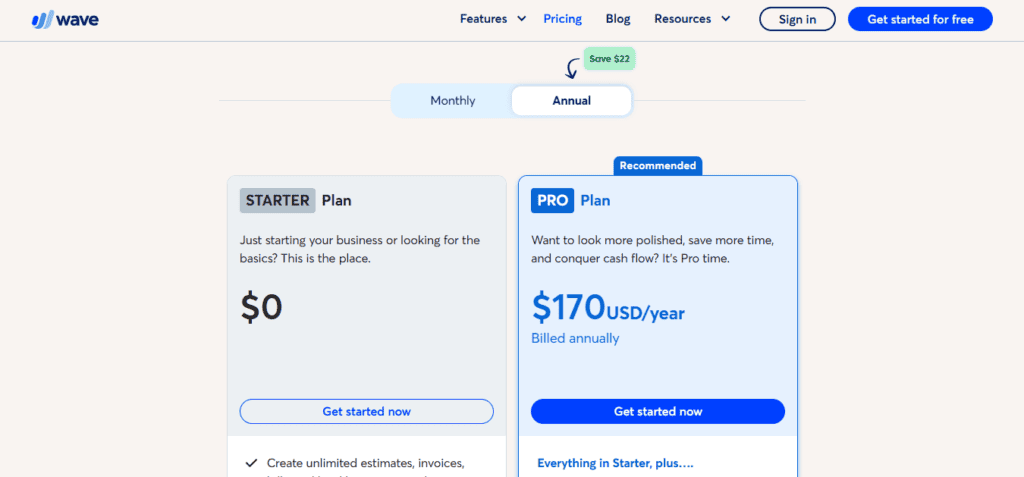Open the Blog link

click(618, 19)
